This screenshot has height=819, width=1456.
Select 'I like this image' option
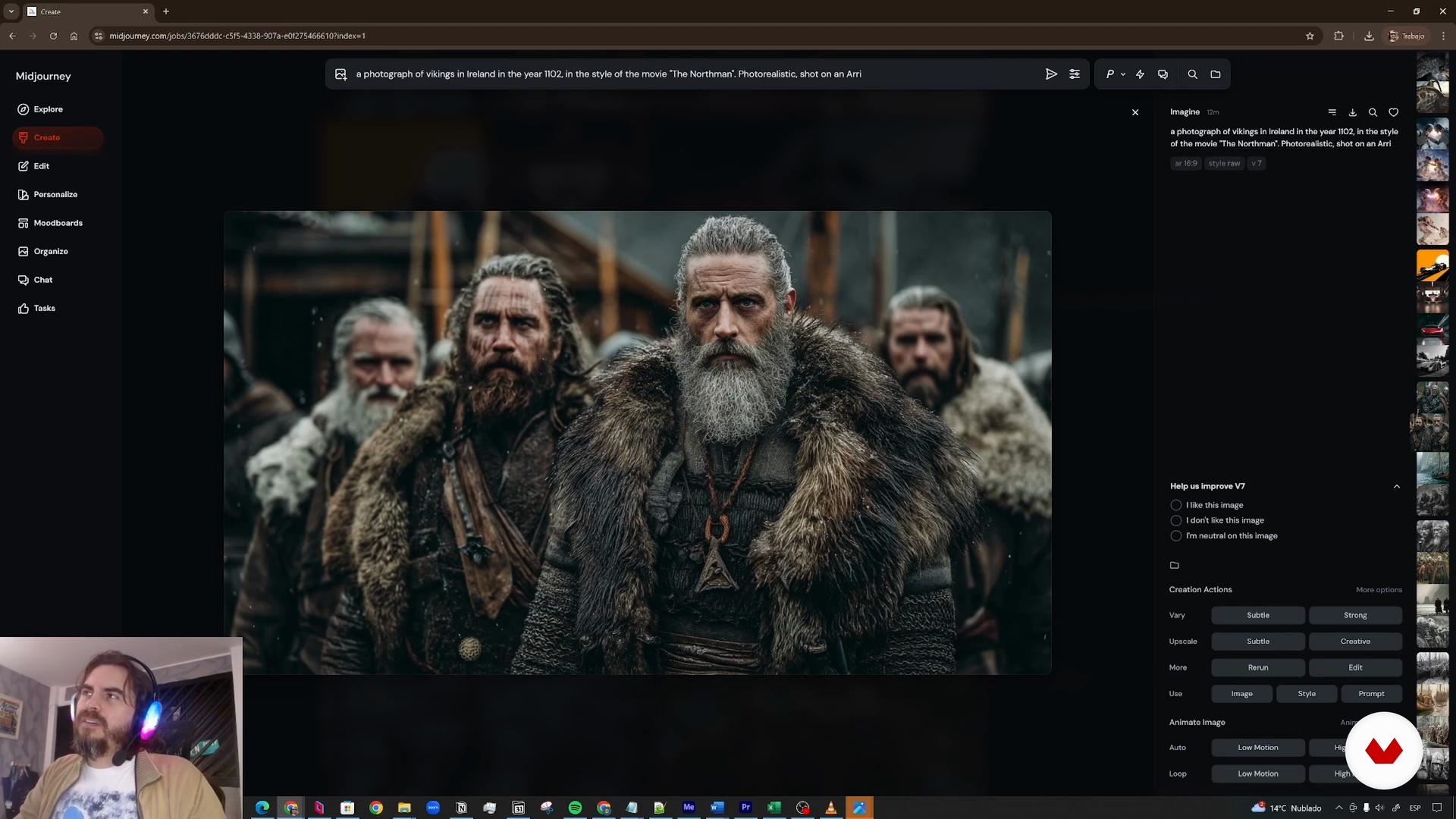point(1207,505)
